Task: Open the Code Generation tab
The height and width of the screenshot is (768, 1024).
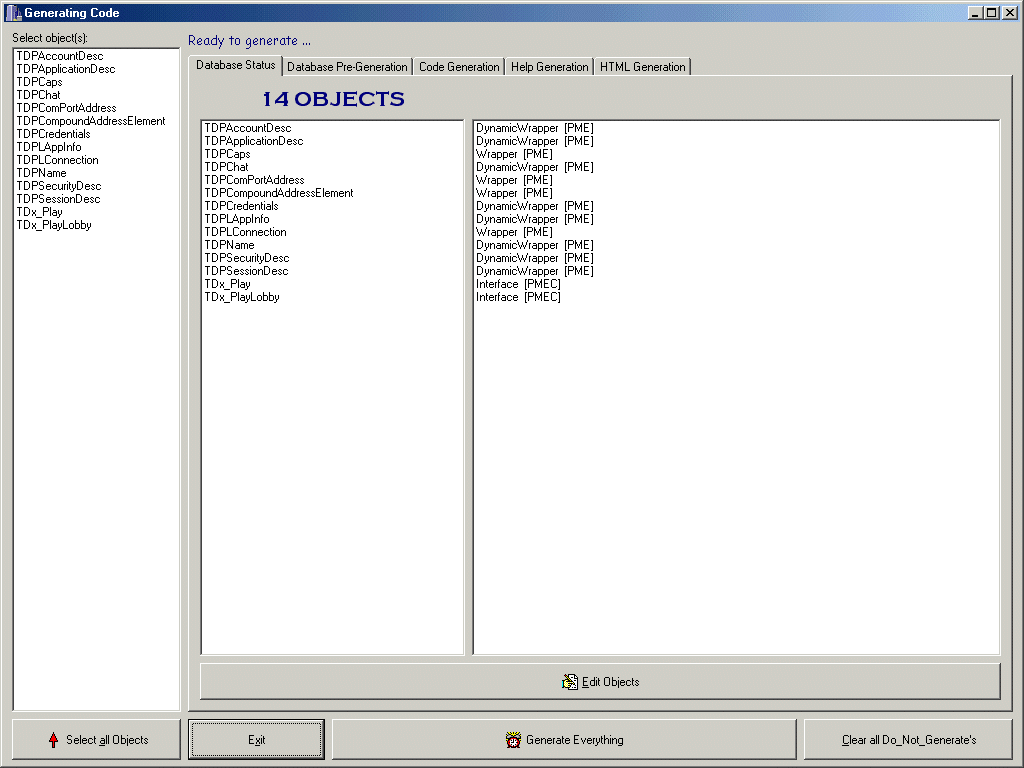Action: (x=459, y=67)
